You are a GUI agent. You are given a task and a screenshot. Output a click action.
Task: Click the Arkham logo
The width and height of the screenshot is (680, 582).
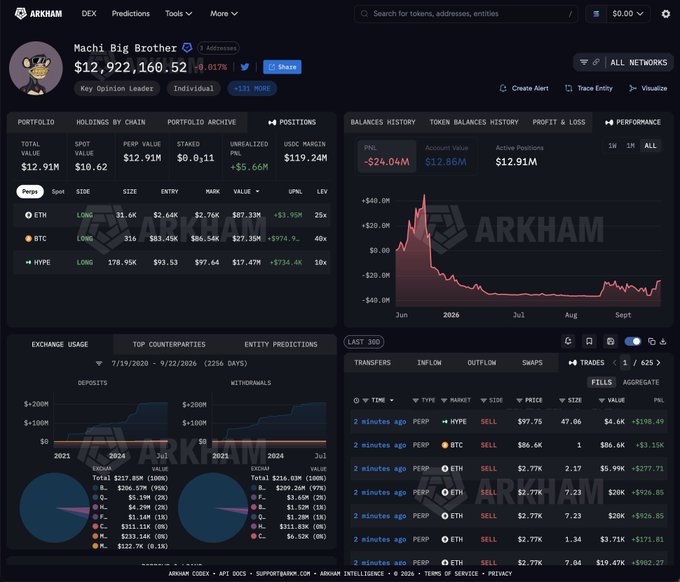coord(39,13)
